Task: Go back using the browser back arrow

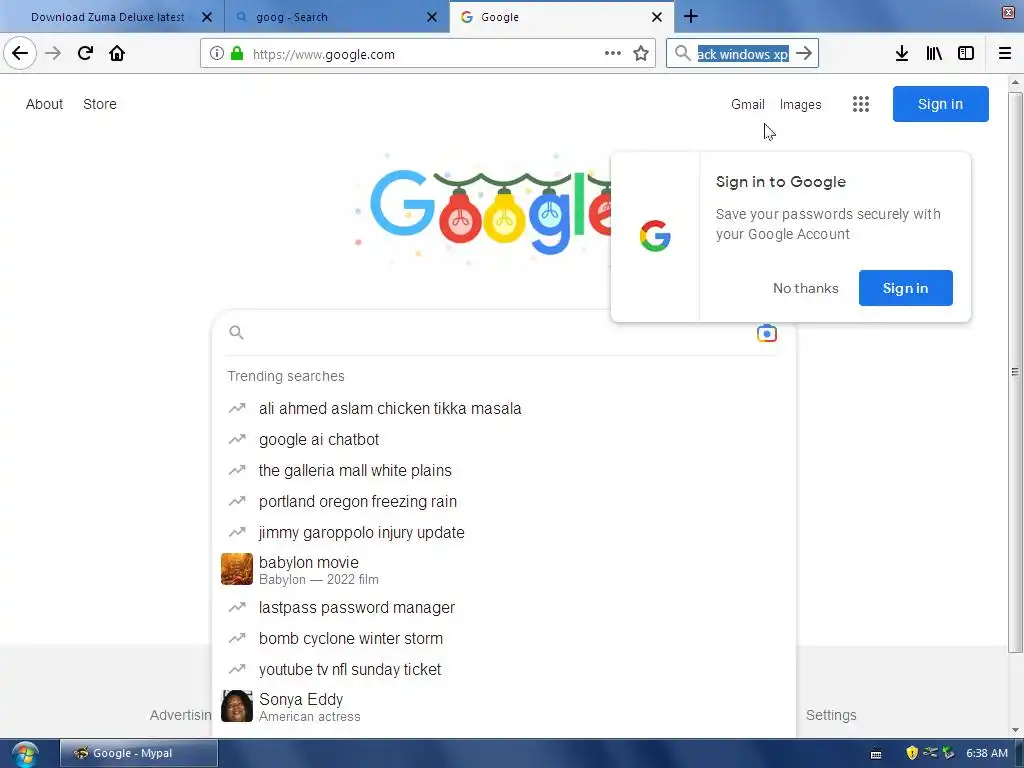Action: [x=20, y=54]
